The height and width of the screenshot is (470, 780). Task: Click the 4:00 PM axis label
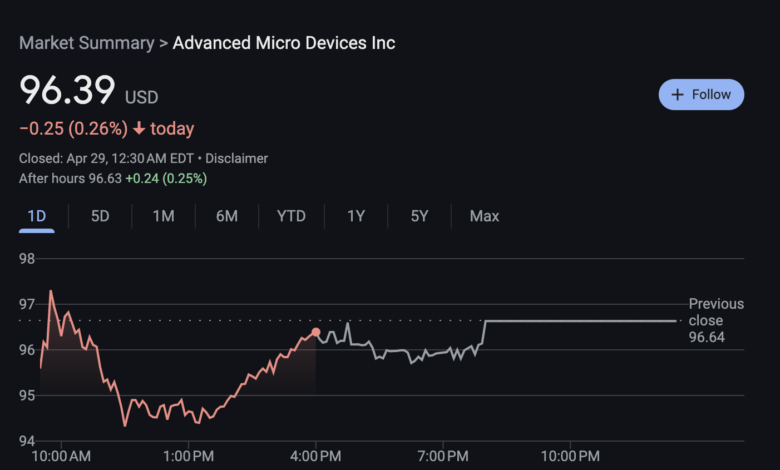click(x=316, y=456)
